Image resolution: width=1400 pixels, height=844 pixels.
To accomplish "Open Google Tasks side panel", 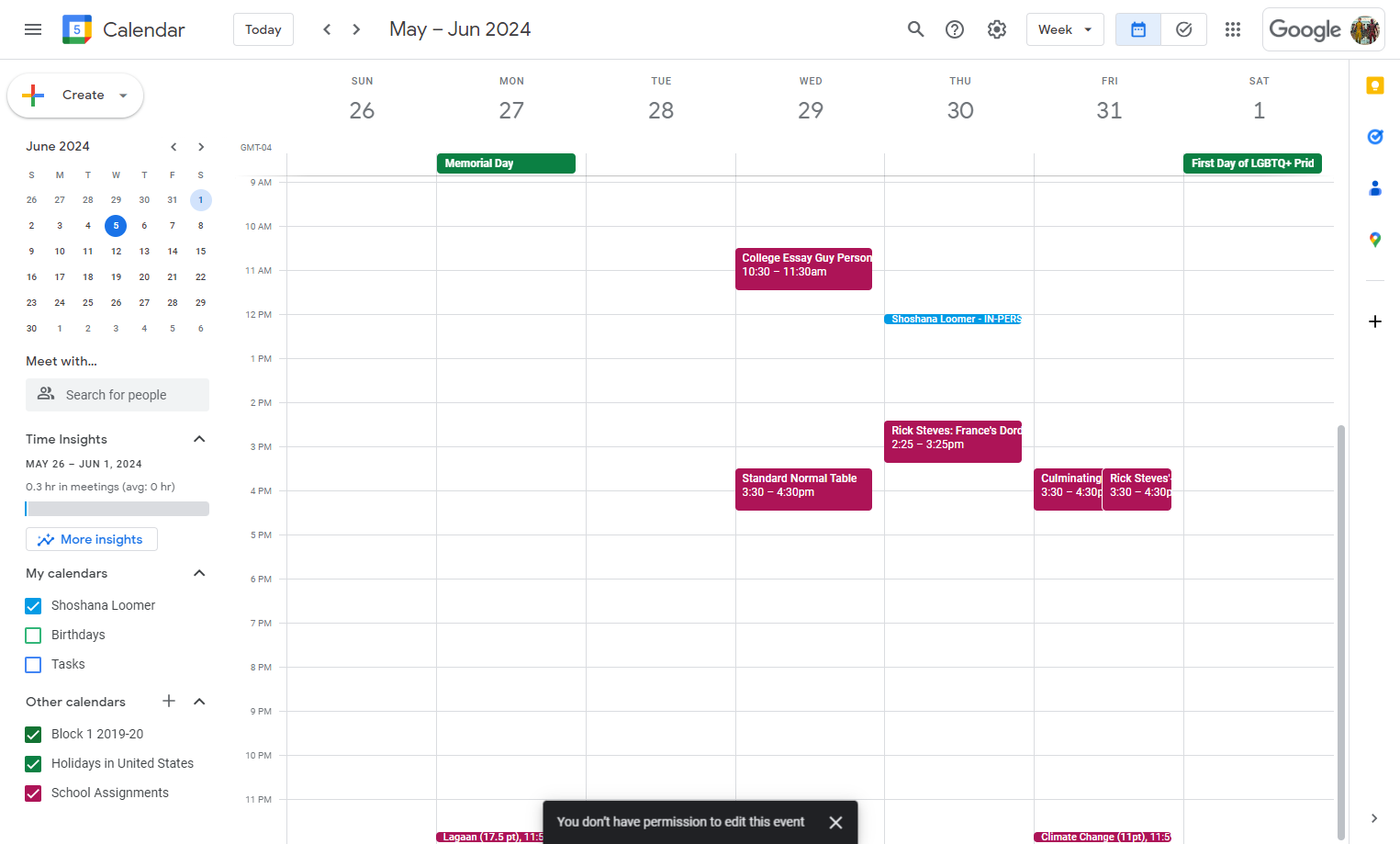I will tap(1375, 137).
